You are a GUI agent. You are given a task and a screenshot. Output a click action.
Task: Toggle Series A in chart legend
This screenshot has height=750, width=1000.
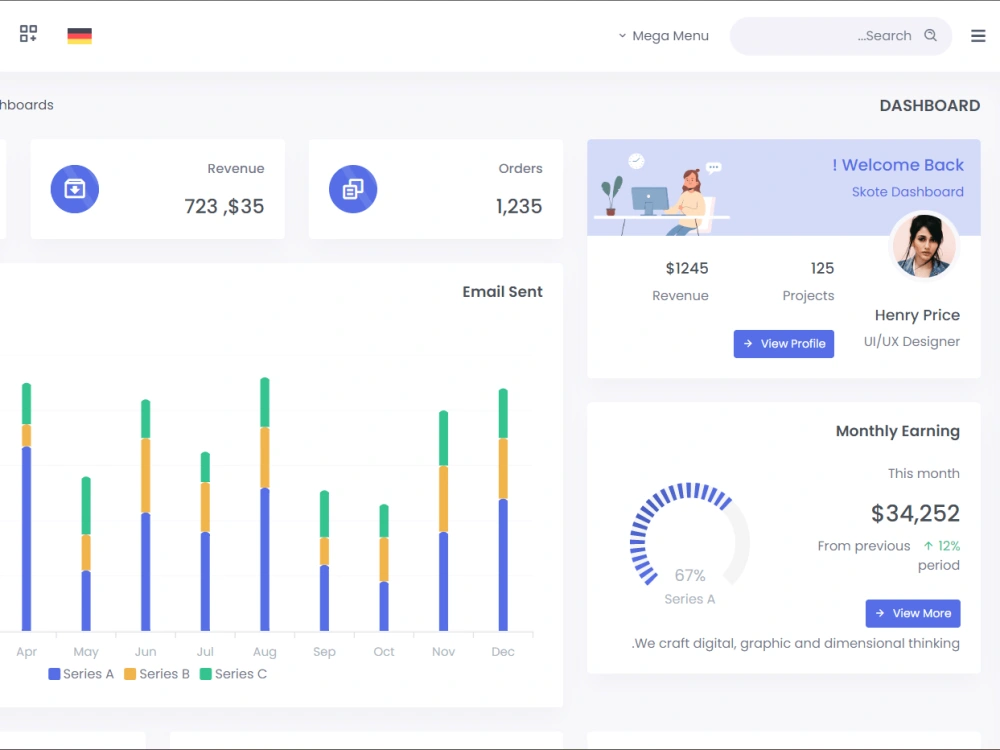[80, 674]
